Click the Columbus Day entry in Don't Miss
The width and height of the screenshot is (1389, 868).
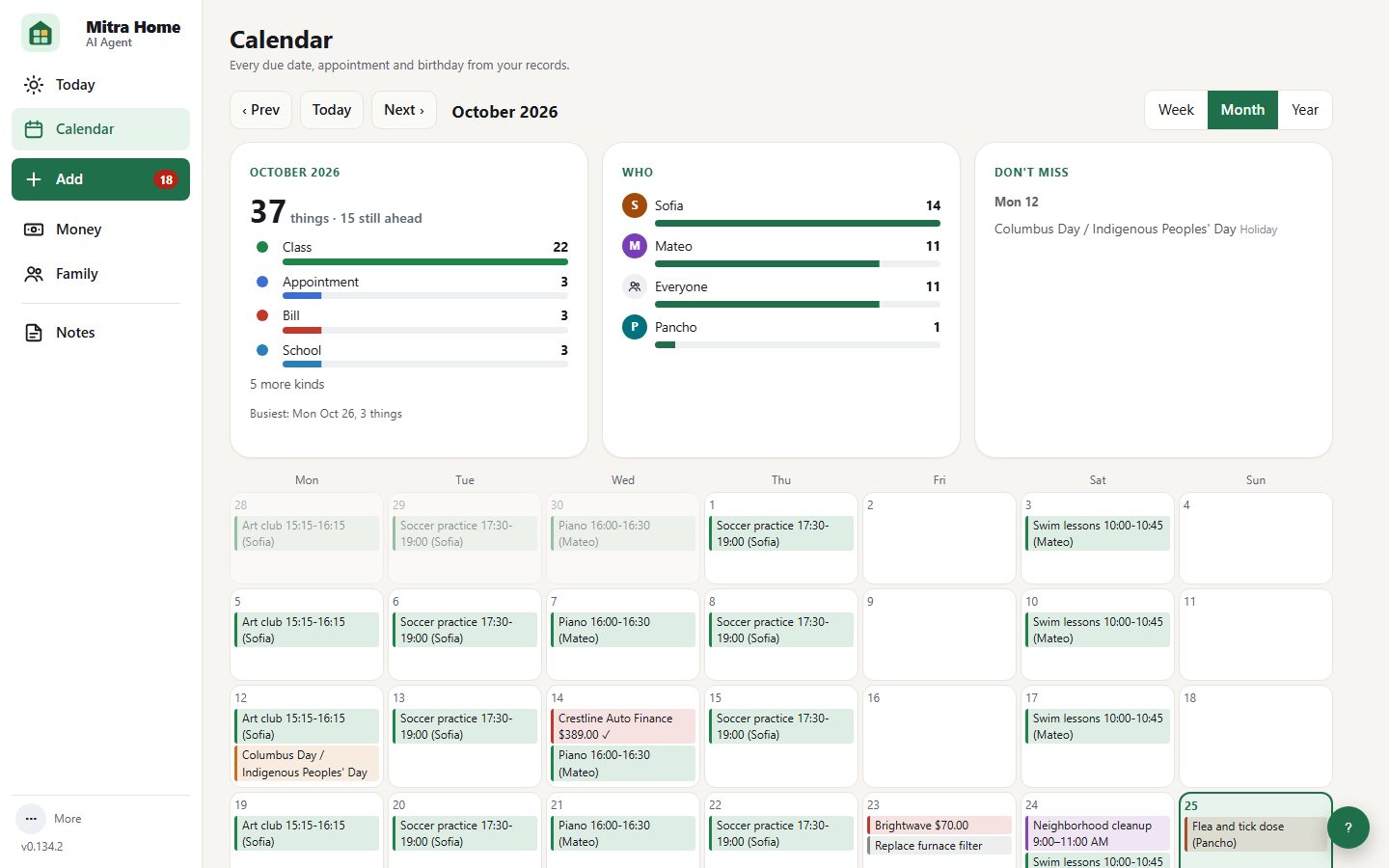1136,230
